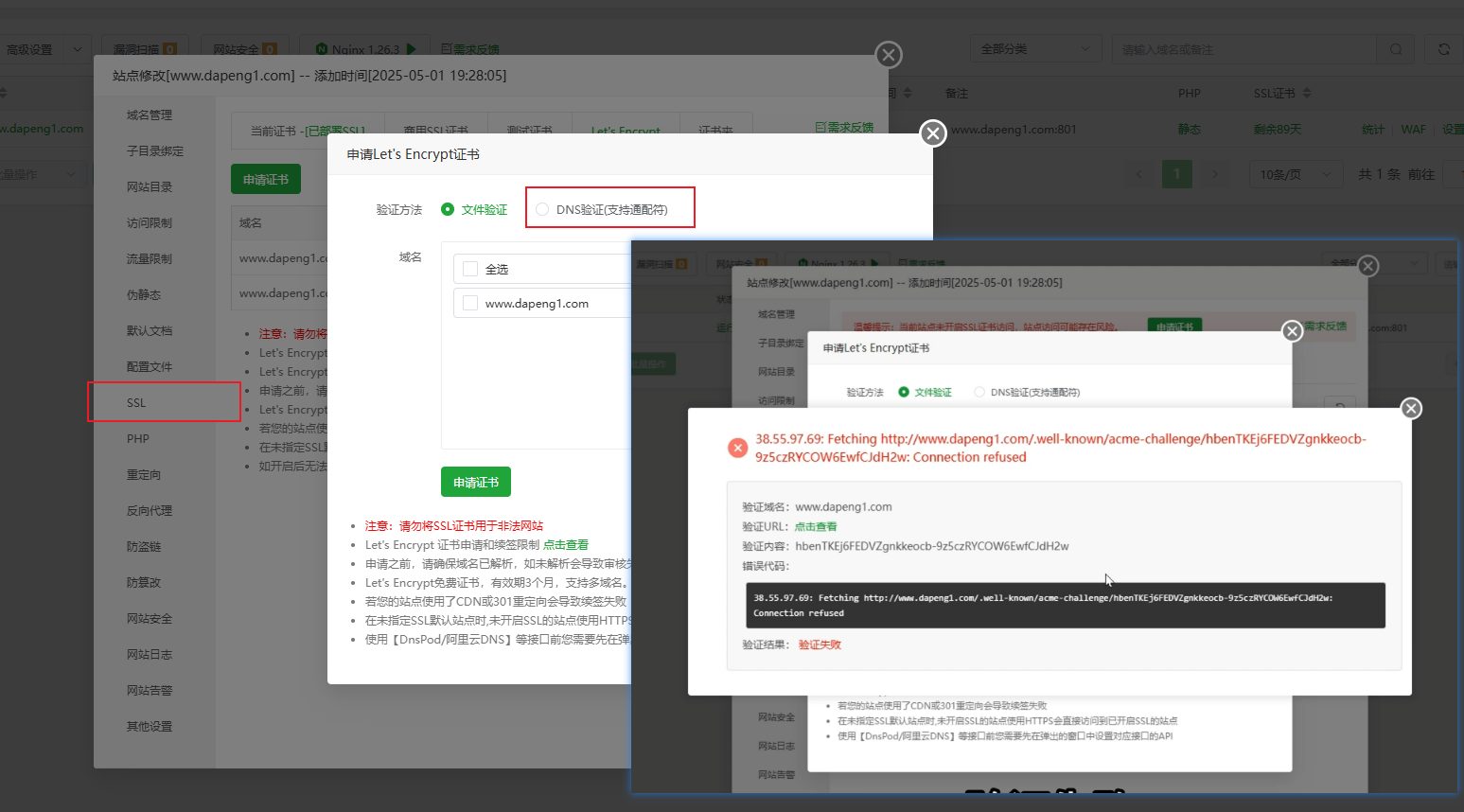Image resolution: width=1464 pixels, height=812 pixels.
Task: Click the 需求反馈 feedback icon in SSL panel
Action: pyautogui.click(x=820, y=127)
